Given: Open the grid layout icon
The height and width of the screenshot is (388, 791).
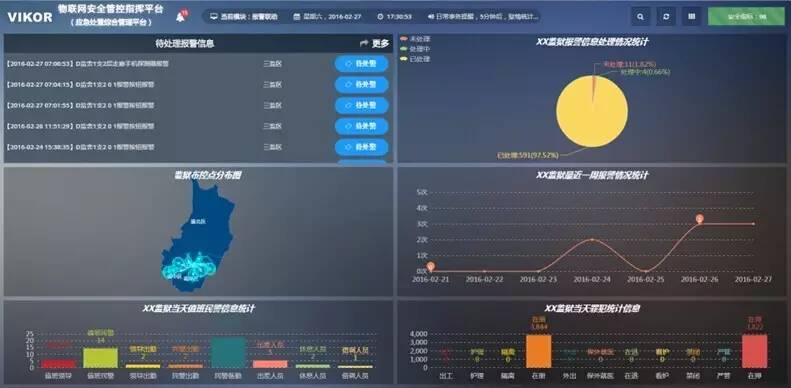Looking at the screenshot, I should [691, 17].
